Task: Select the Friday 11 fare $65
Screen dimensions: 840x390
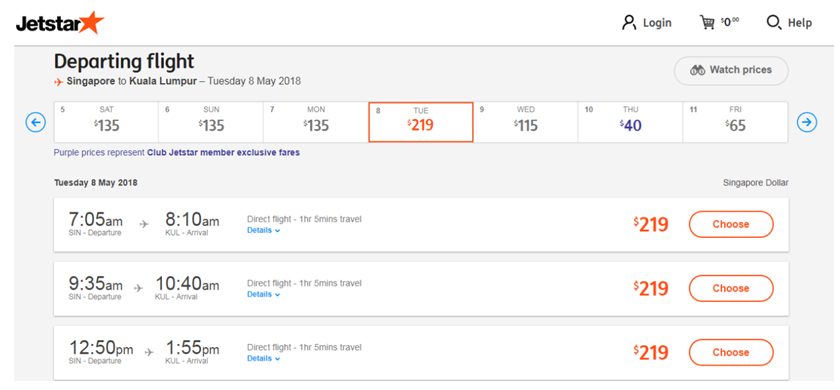Action: click(736, 122)
